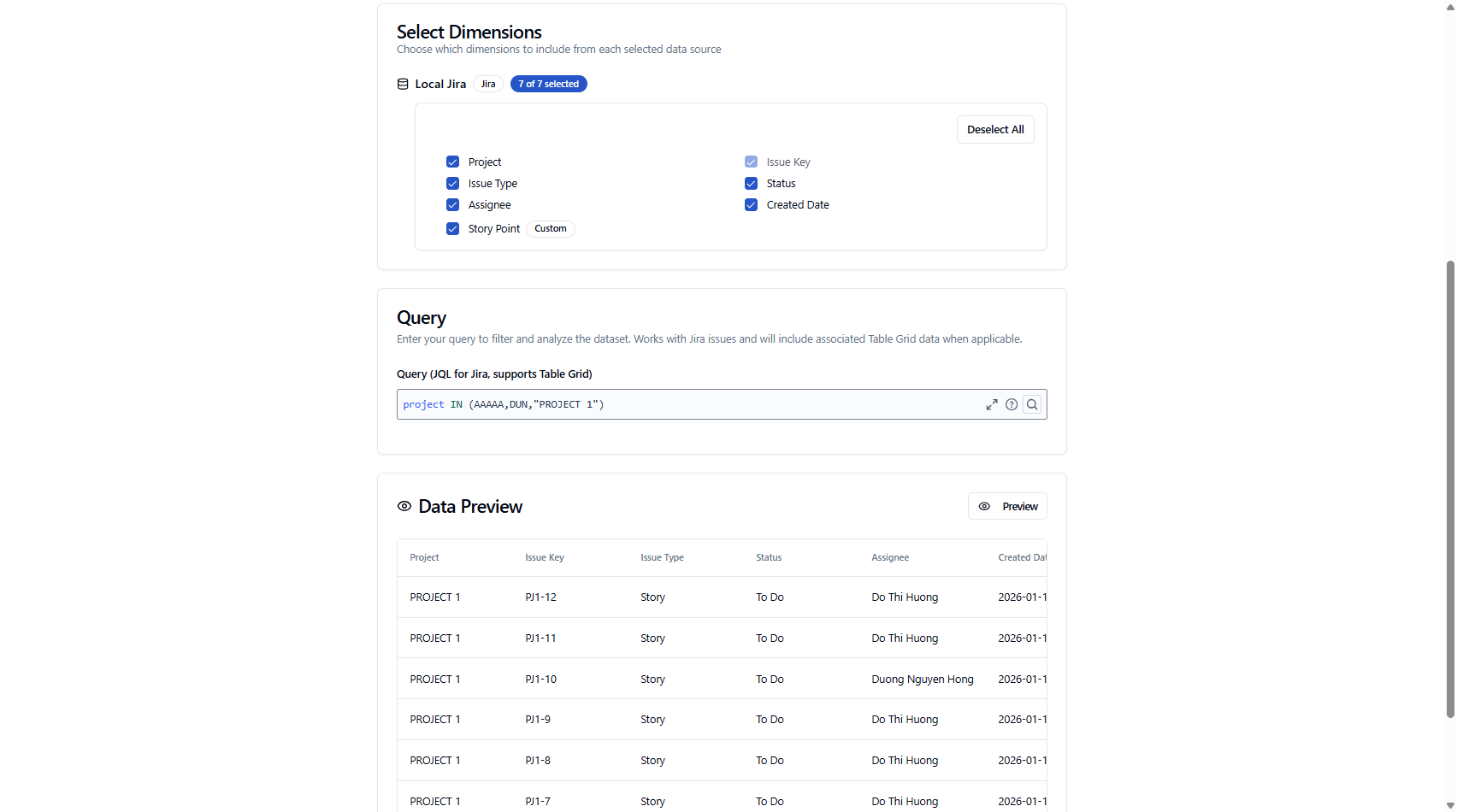Select the PJ1-9 issue key cell

538,719
